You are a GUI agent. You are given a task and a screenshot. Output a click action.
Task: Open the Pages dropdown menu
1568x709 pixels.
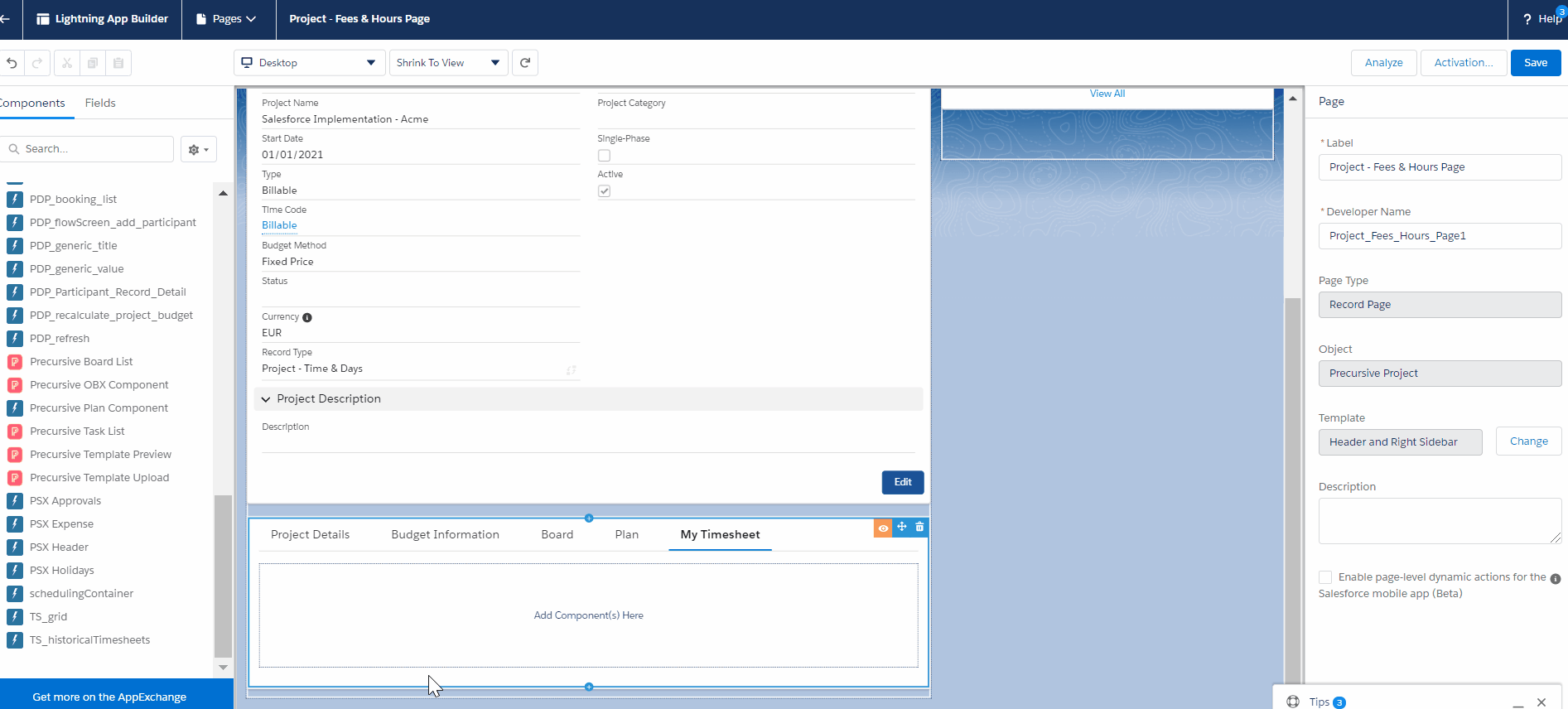point(226,19)
